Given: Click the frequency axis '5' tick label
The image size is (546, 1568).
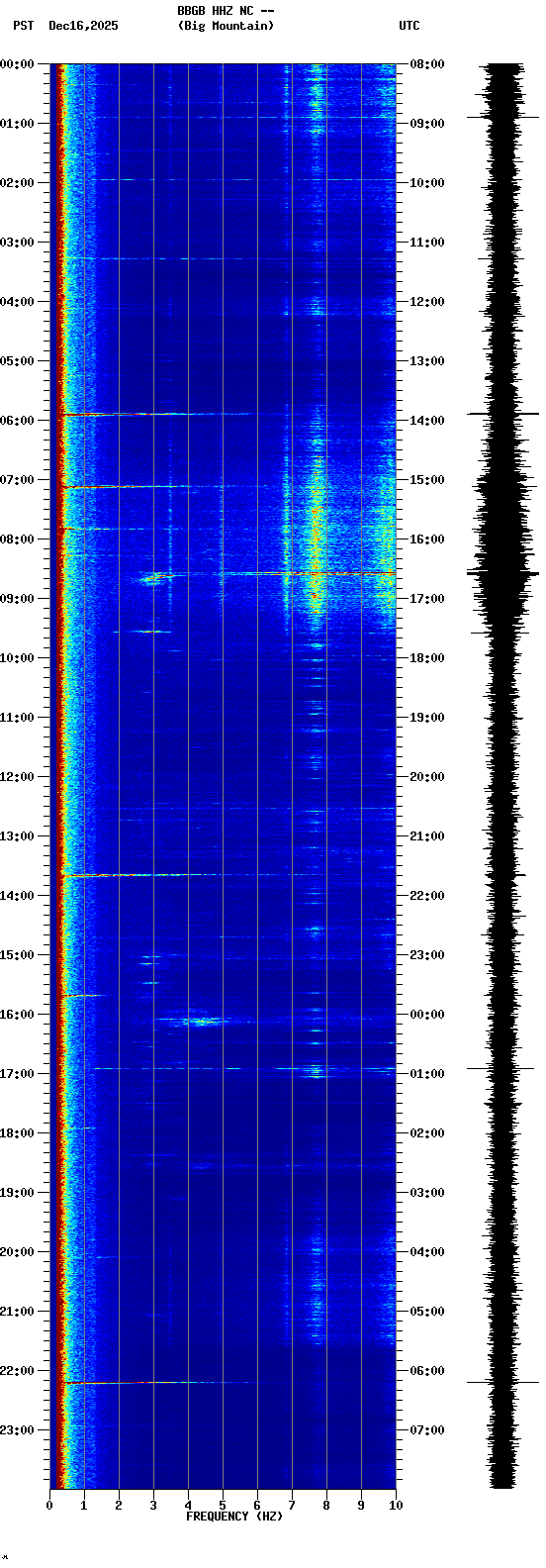Looking at the screenshot, I should click(x=223, y=1506).
